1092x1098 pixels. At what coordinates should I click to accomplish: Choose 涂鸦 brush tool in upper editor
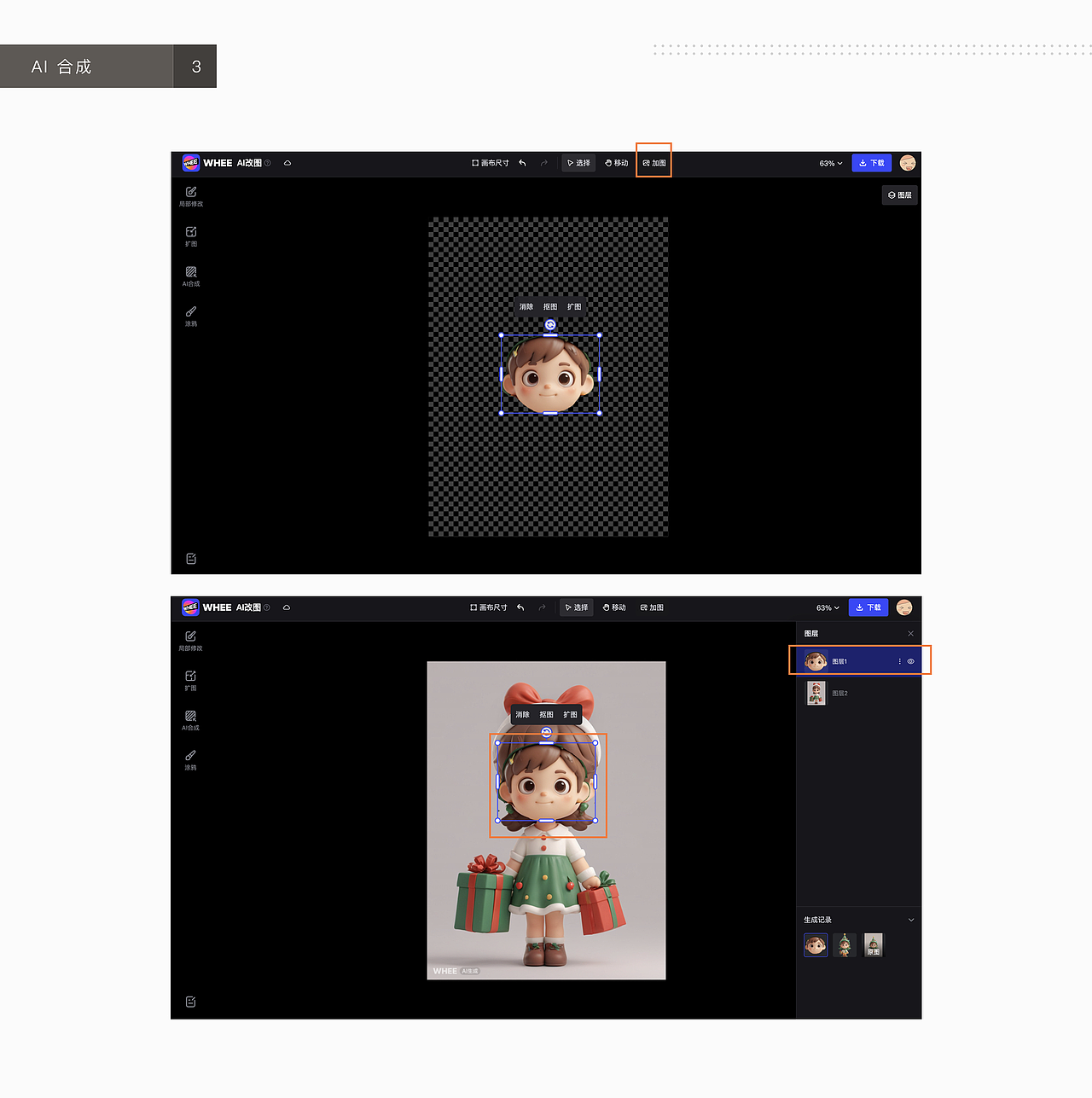click(191, 317)
